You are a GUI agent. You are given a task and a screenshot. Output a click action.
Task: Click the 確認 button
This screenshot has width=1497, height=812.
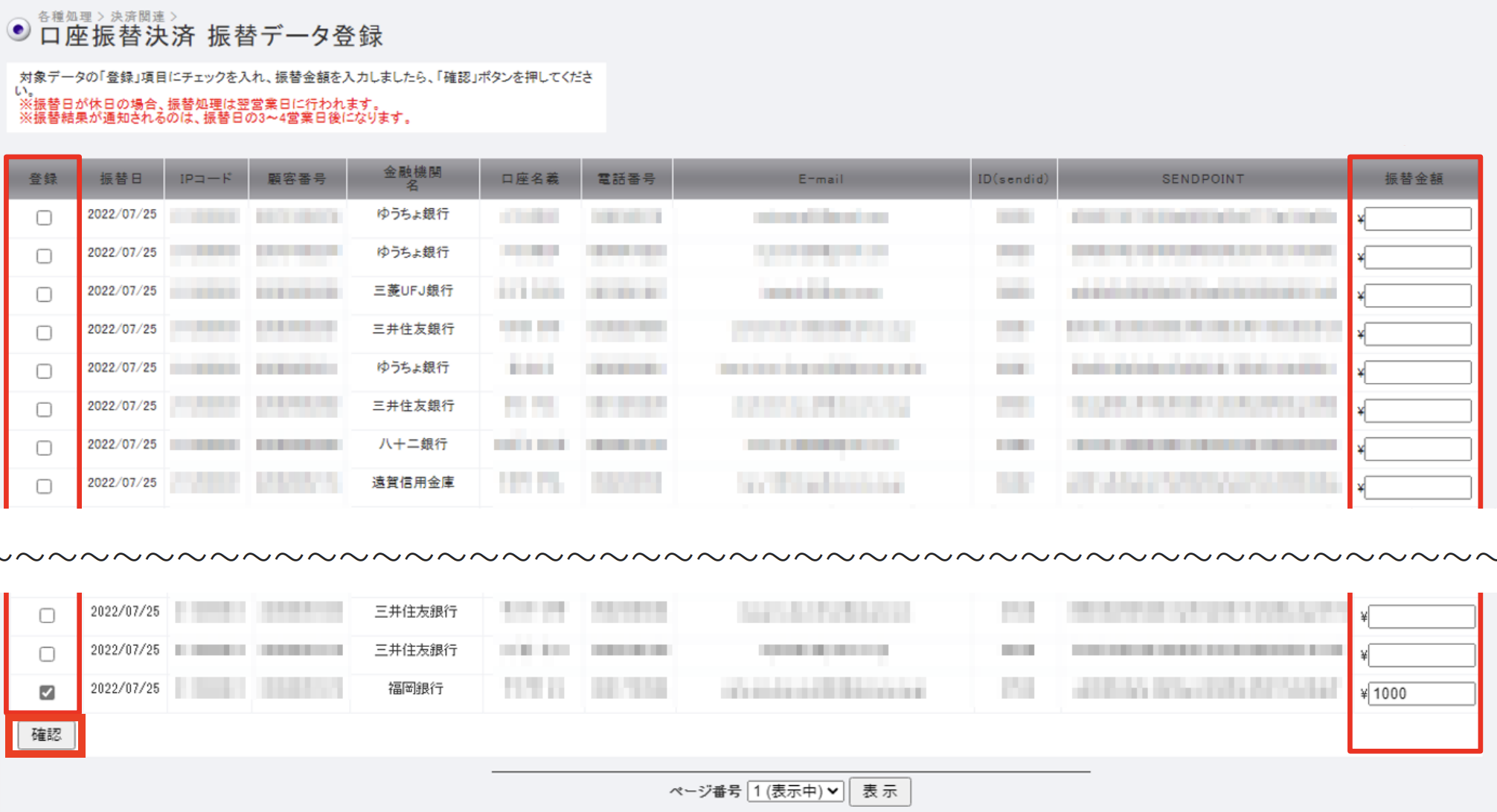click(45, 735)
